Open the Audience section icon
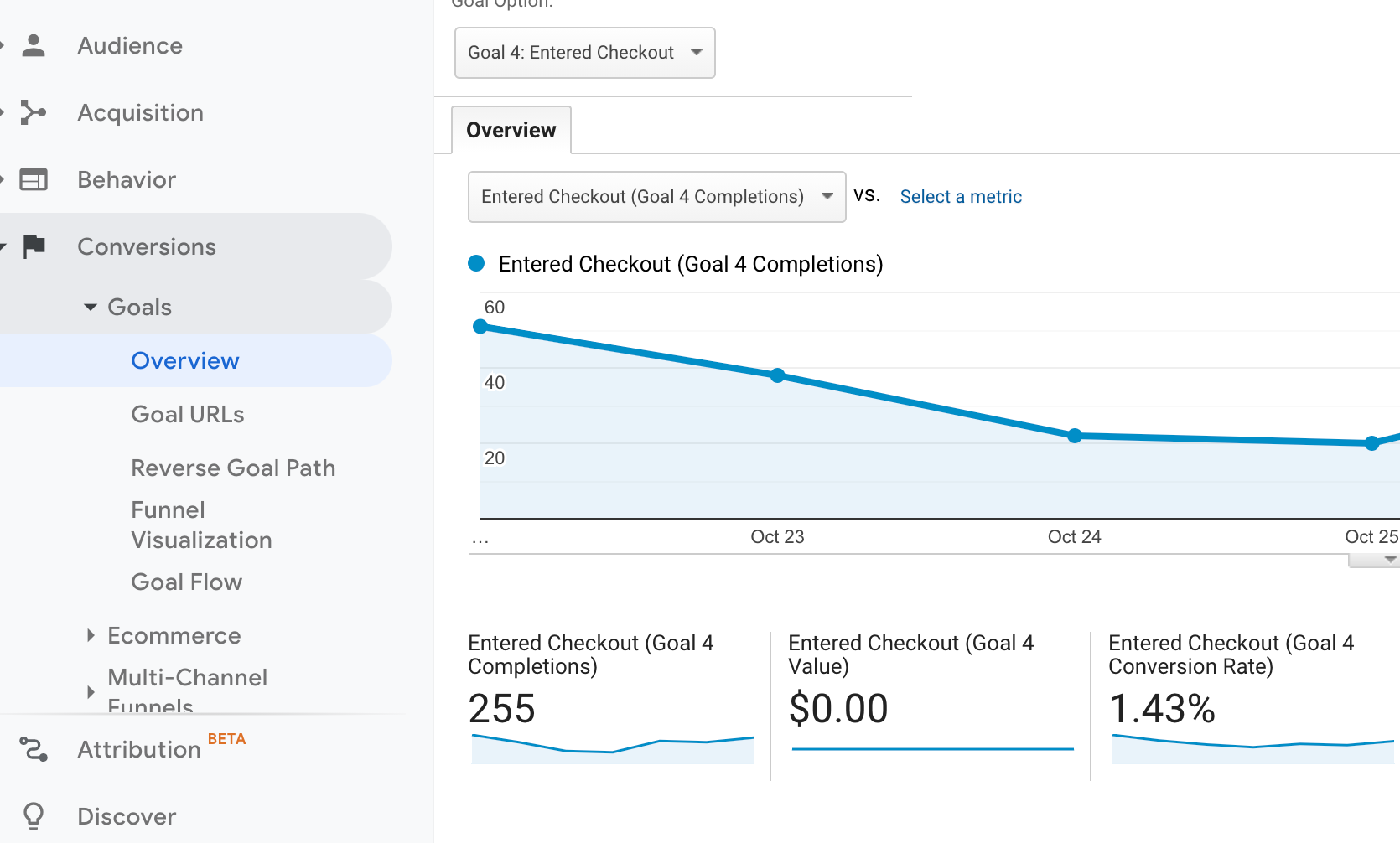 tap(34, 45)
